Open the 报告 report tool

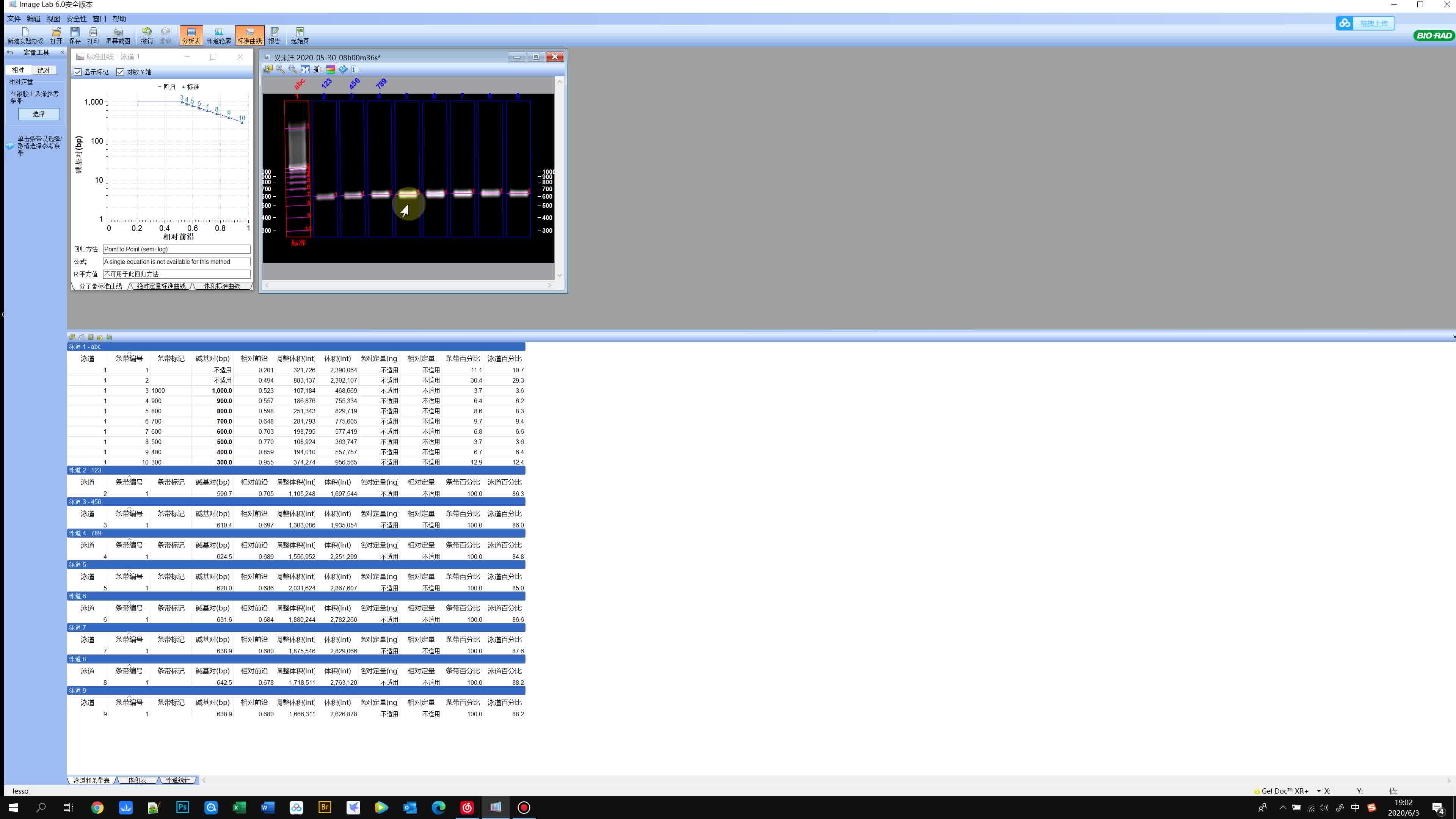[274, 35]
